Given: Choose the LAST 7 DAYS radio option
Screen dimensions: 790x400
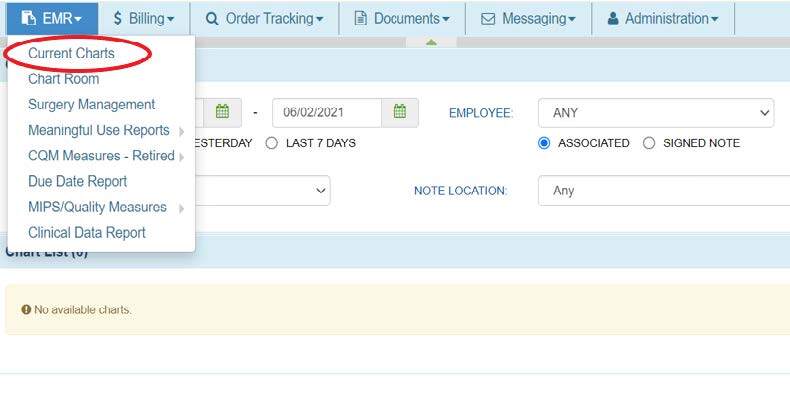Looking at the screenshot, I should (x=272, y=143).
